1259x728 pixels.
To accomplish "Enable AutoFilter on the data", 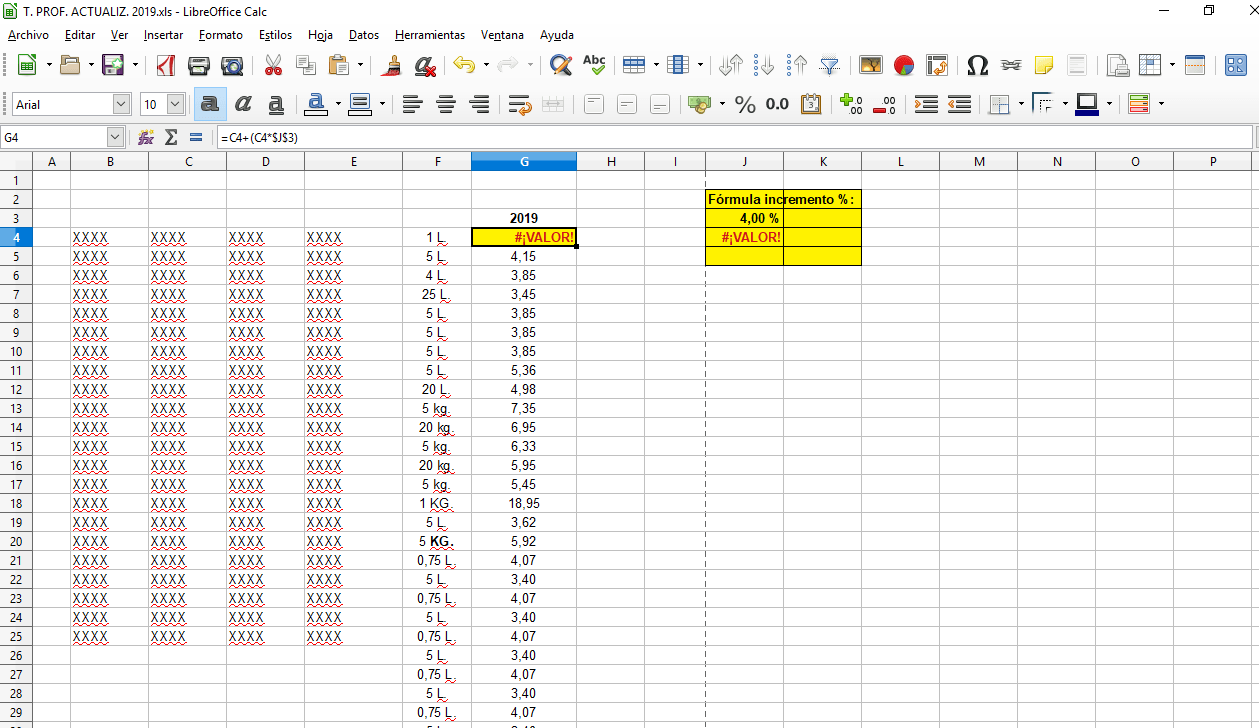I will tap(828, 65).
